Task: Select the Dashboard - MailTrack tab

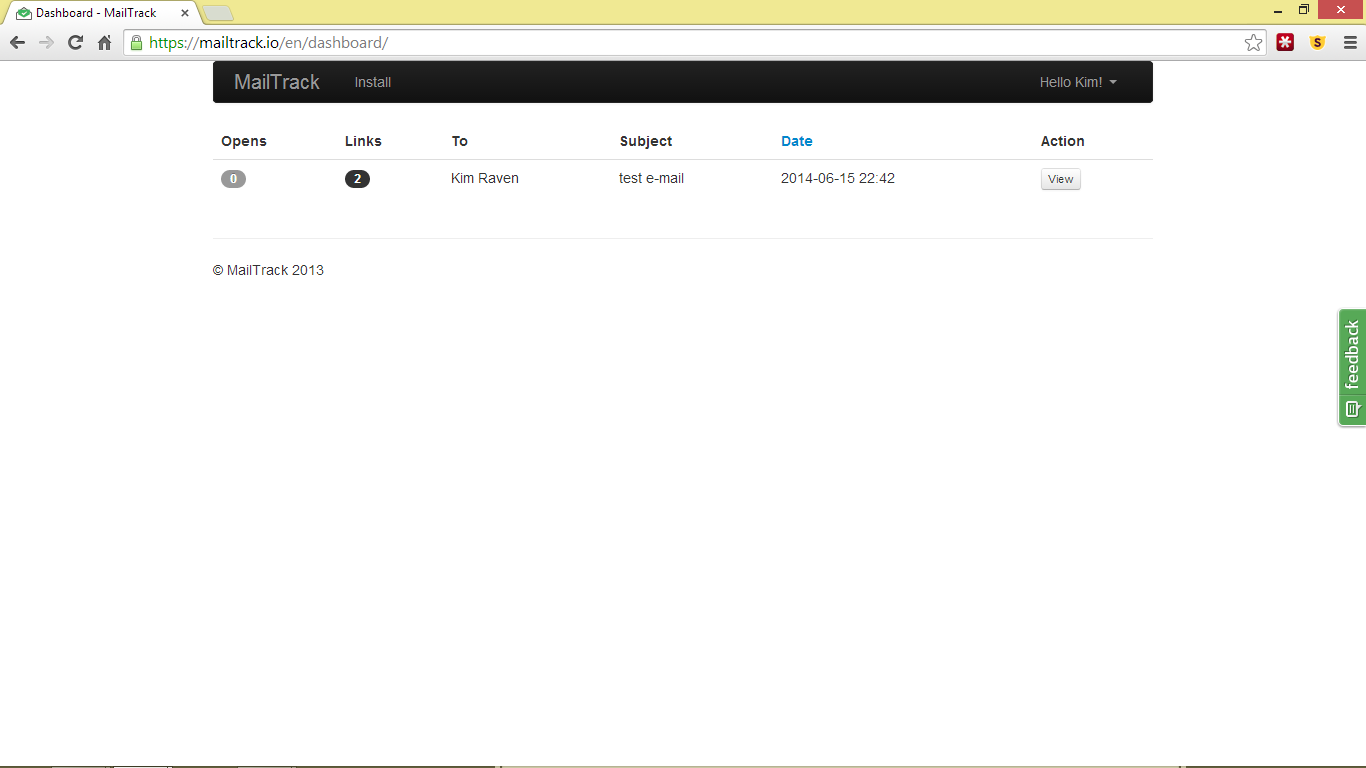Action: point(100,13)
